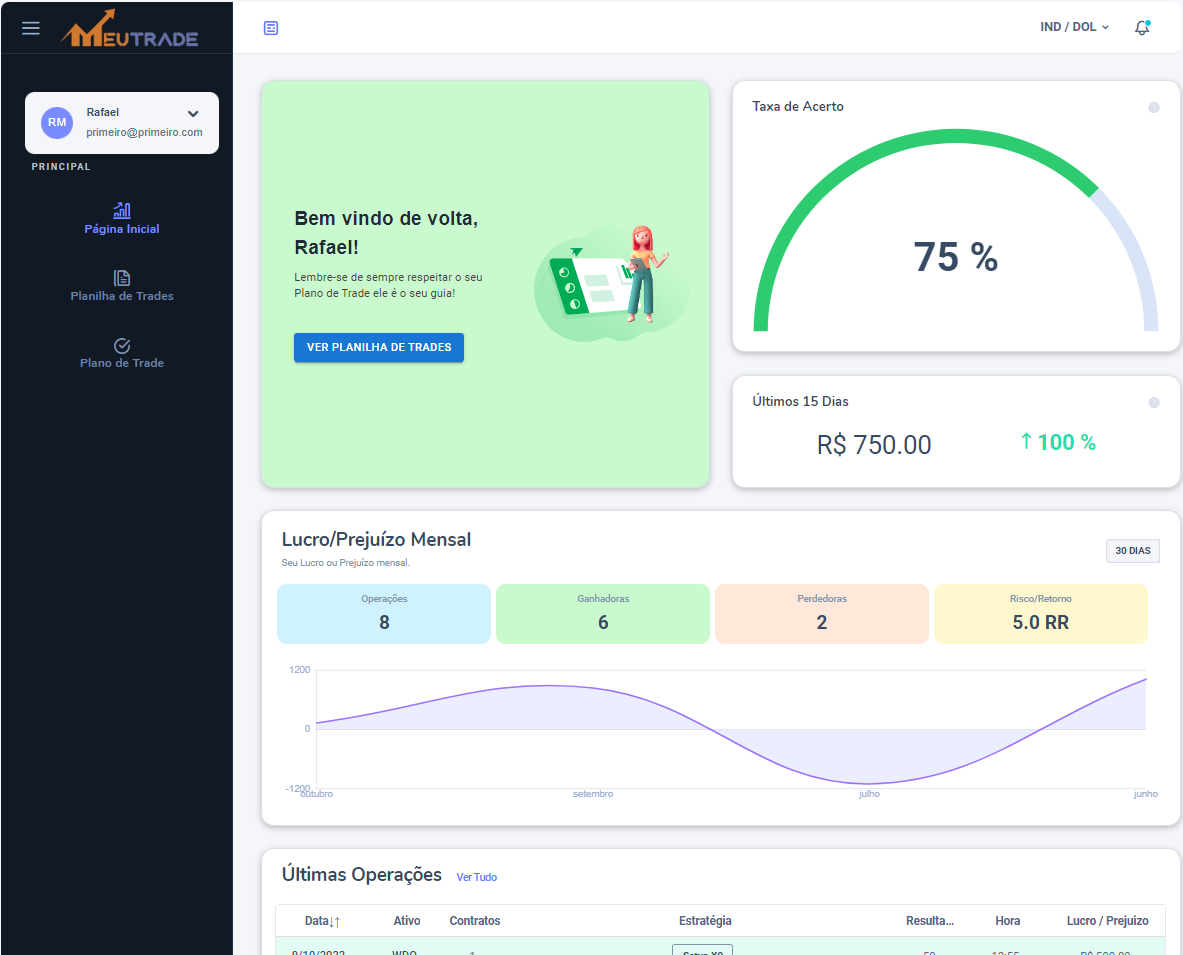Open Ver Tudo in Últimas Operações

click(476, 877)
